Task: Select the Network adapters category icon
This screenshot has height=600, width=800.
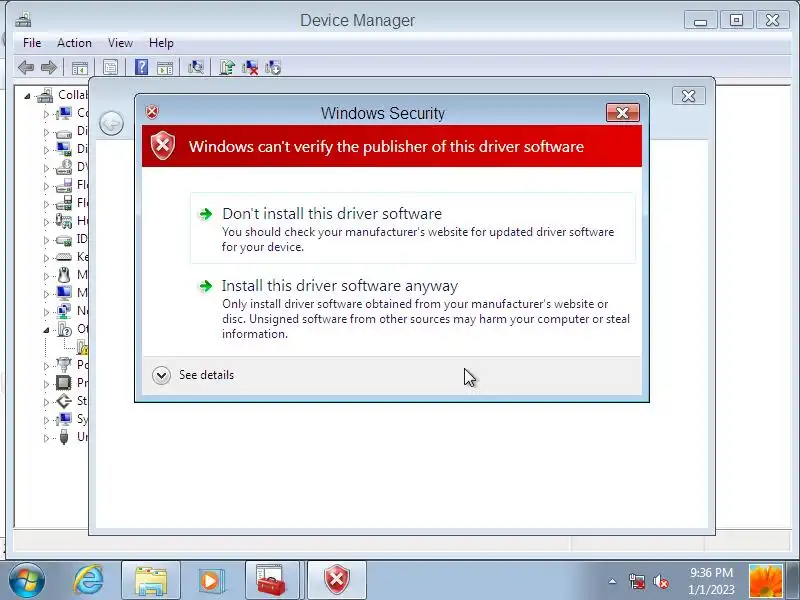Action: (64, 311)
